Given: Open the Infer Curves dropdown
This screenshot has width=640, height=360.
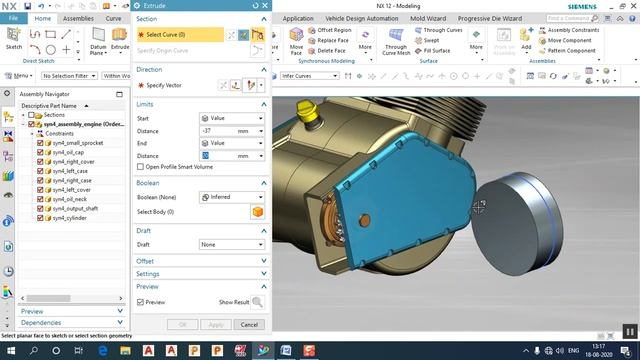Looking at the screenshot, I should (309, 76).
